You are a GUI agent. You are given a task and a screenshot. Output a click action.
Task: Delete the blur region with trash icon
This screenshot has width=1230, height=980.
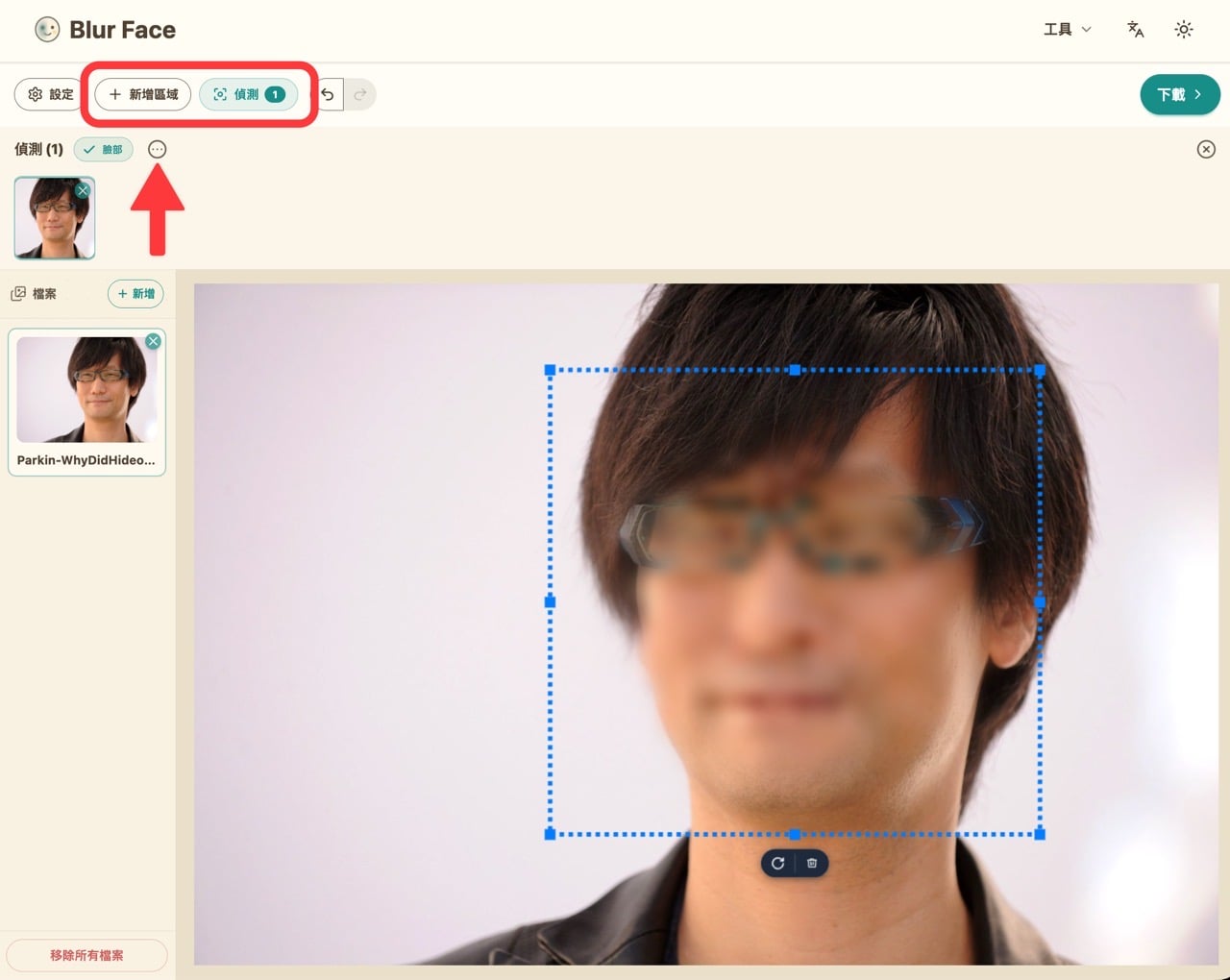coord(812,863)
